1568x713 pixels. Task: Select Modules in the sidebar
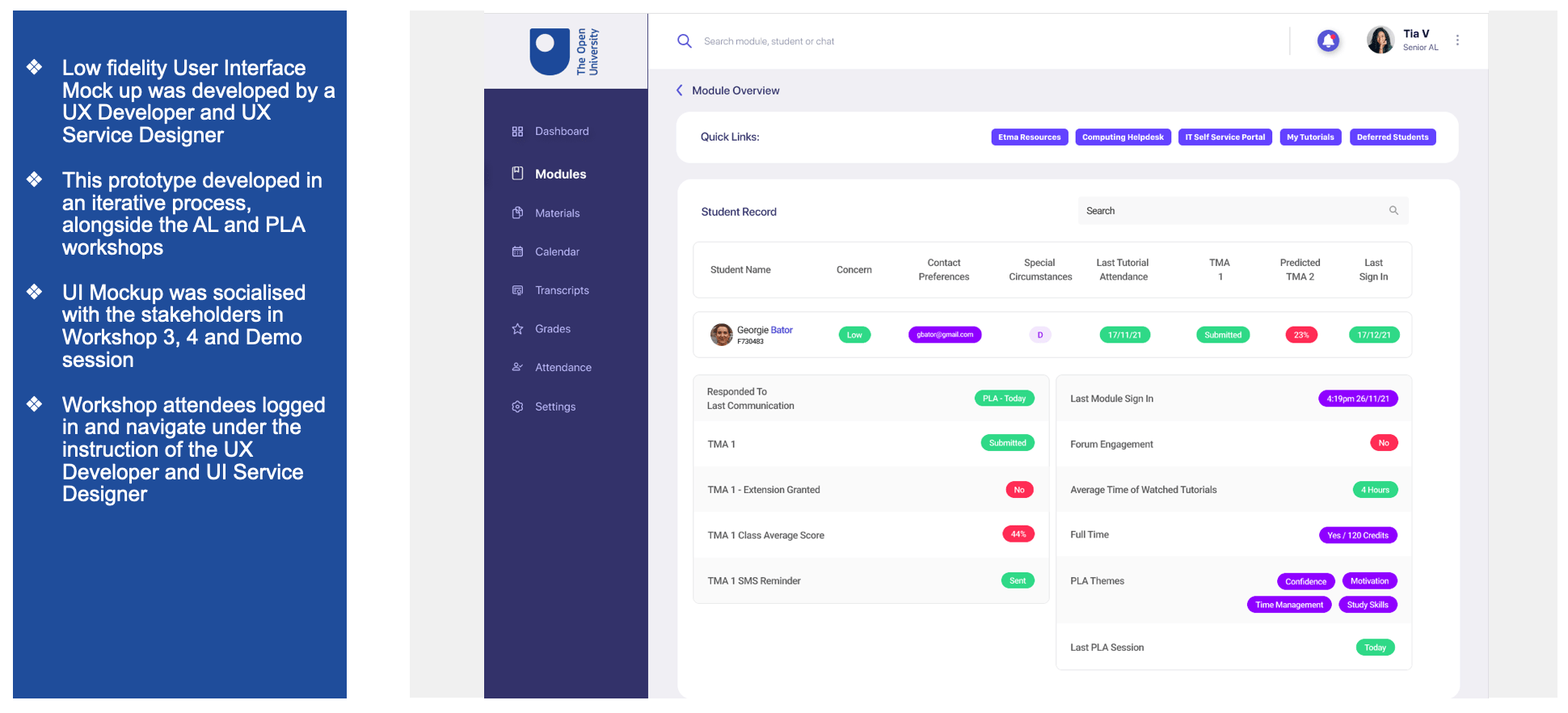(560, 174)
